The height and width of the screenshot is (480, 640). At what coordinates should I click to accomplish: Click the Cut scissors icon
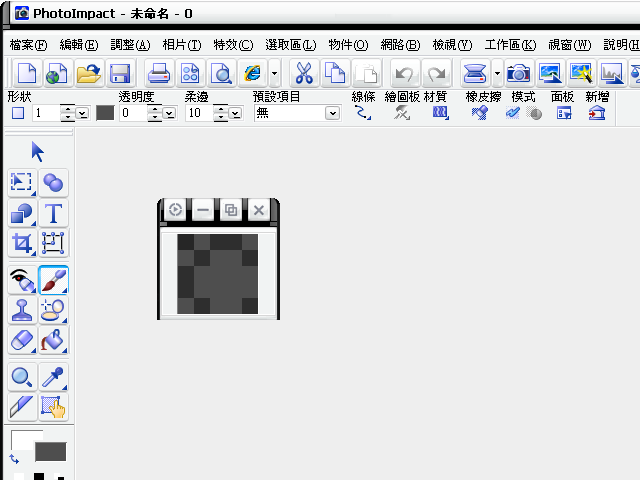click(x=304, y=73)
